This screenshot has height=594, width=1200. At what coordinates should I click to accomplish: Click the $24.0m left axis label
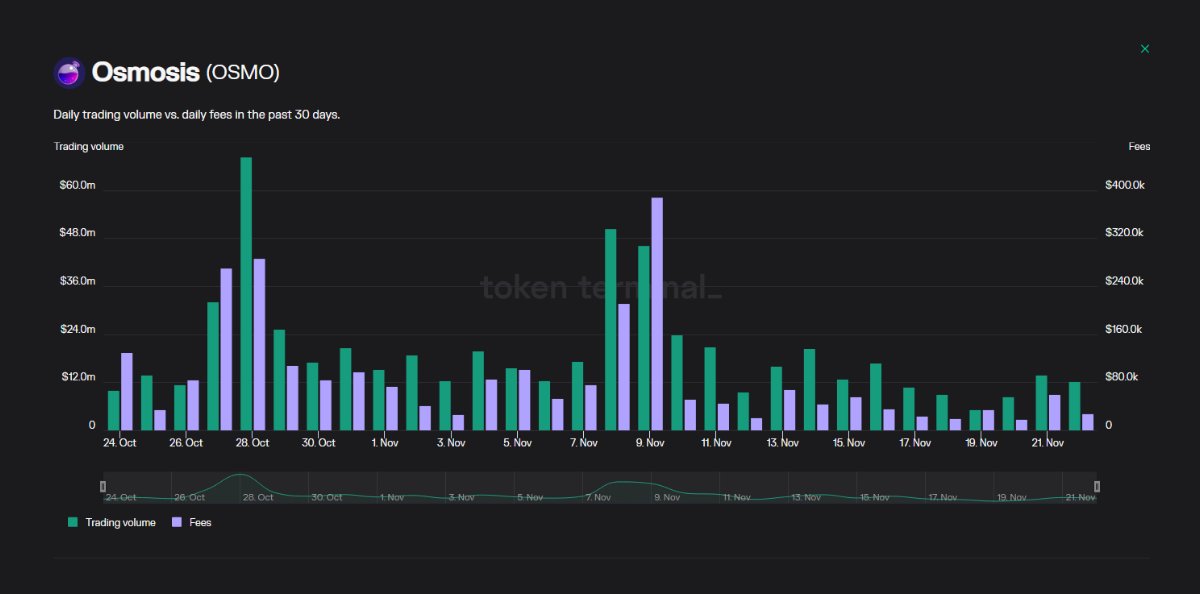point(77,329)
